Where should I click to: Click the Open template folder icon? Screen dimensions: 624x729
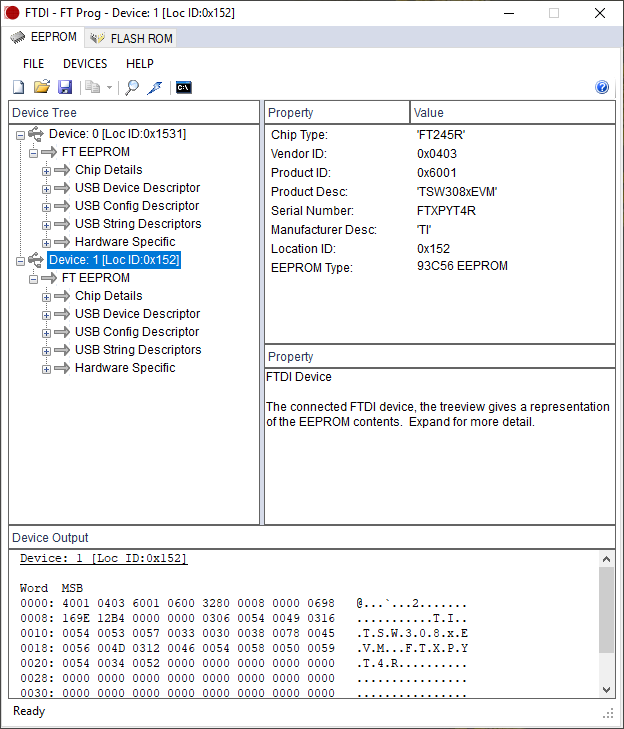42,87
